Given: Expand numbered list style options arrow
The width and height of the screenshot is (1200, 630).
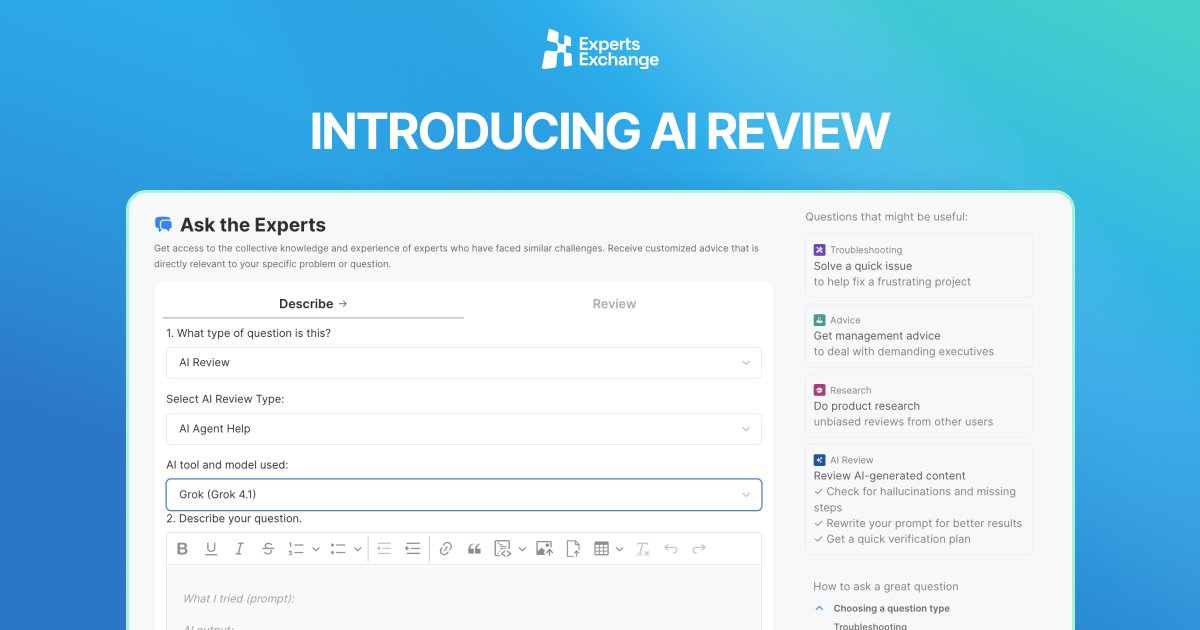Looking at the screenshot, I should click(x=316, y=549).
